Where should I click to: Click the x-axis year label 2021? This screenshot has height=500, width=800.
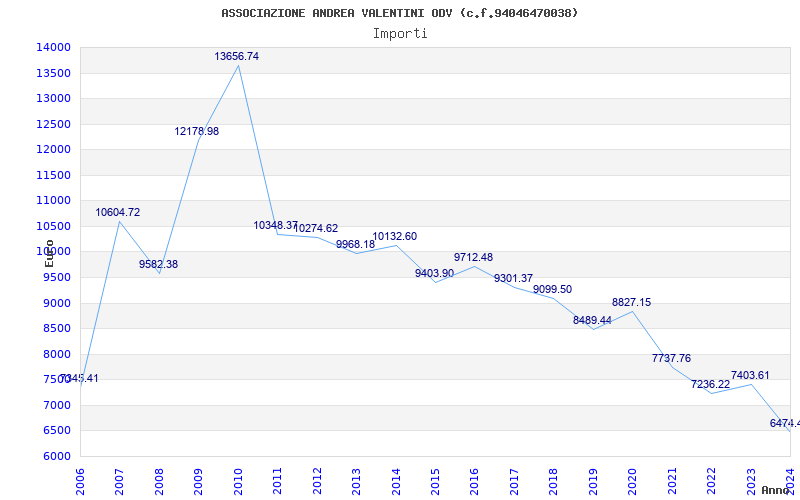coord(672,481)
